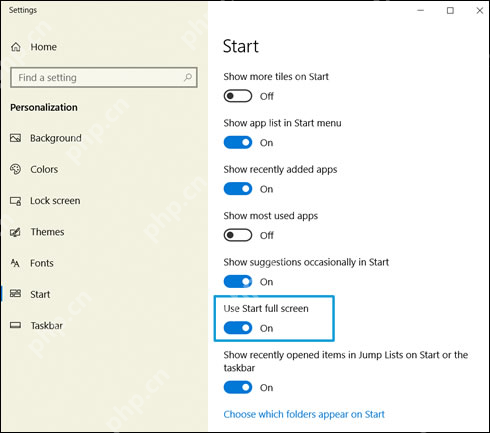Click the Start page title
The image size is (490, 433).
point(241,46)
